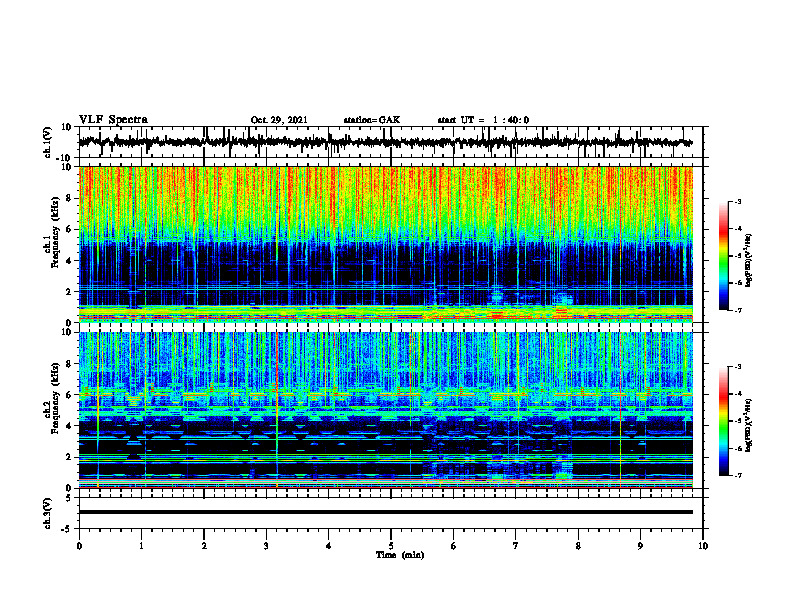
Task: Click the ch.2 spectrogram color scale bar
Action: pyautogui.click(x=723, y=421)
